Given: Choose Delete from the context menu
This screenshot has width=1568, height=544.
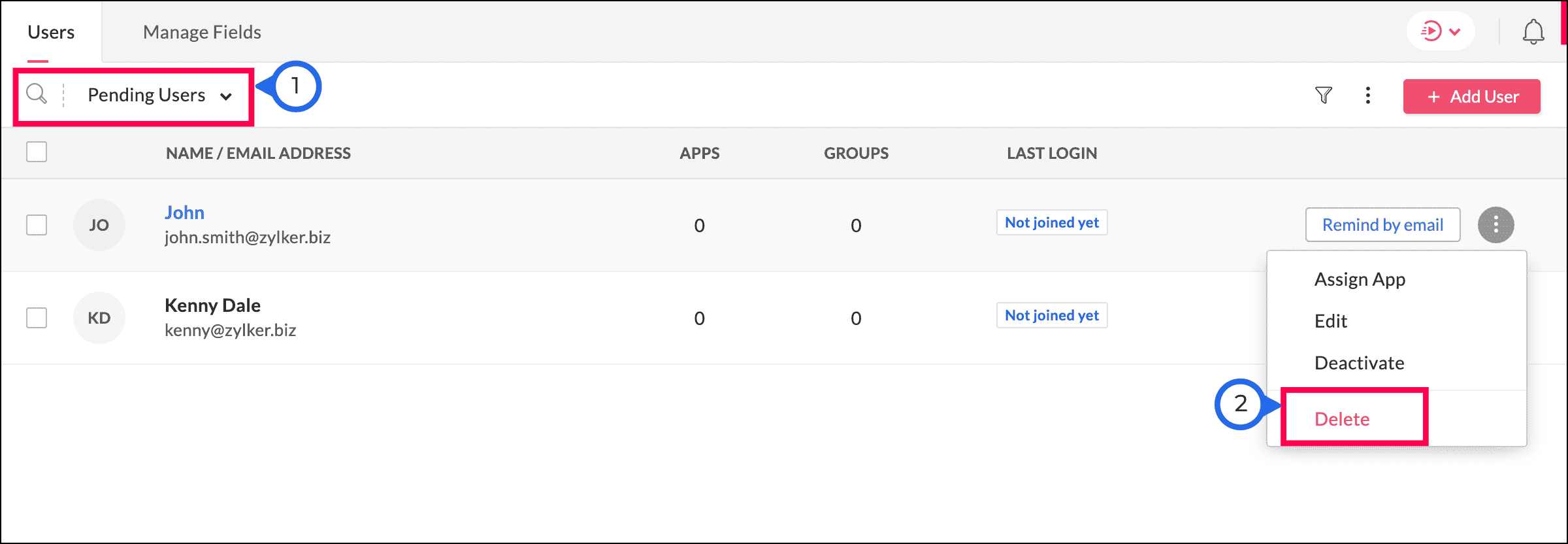Looking at the screenshot, I should (x=1342, y=419).
